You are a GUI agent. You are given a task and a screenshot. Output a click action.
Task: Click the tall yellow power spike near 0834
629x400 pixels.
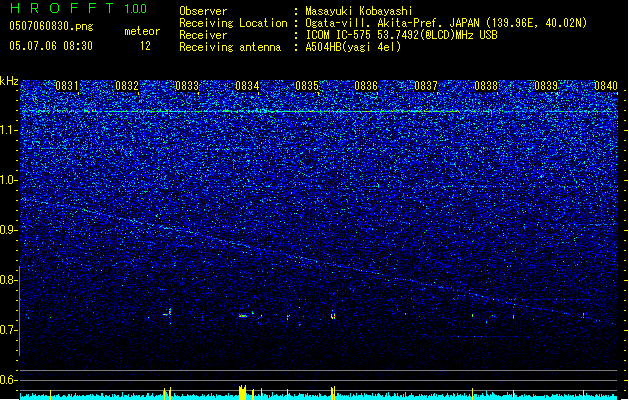pyautogui.click(x=242, y=392)
